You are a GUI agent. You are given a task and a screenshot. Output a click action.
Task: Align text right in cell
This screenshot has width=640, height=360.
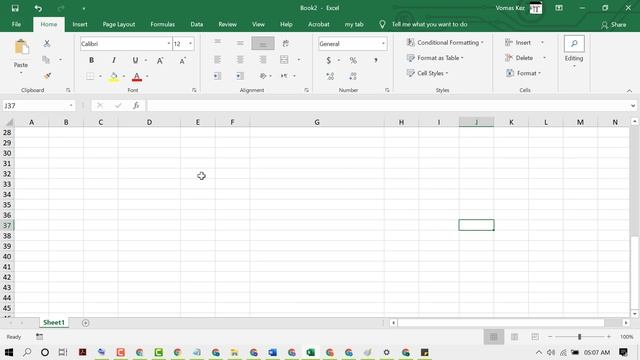coord(263,60)
